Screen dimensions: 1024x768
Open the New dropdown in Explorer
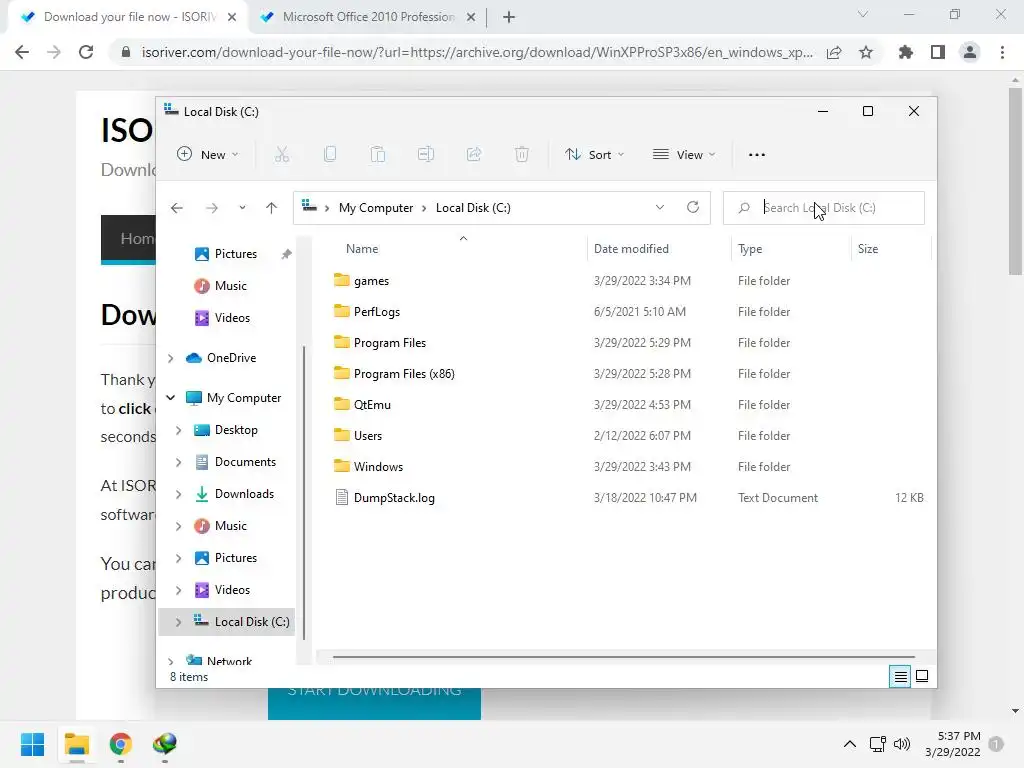pyautogui.click(x=208, y=155)
